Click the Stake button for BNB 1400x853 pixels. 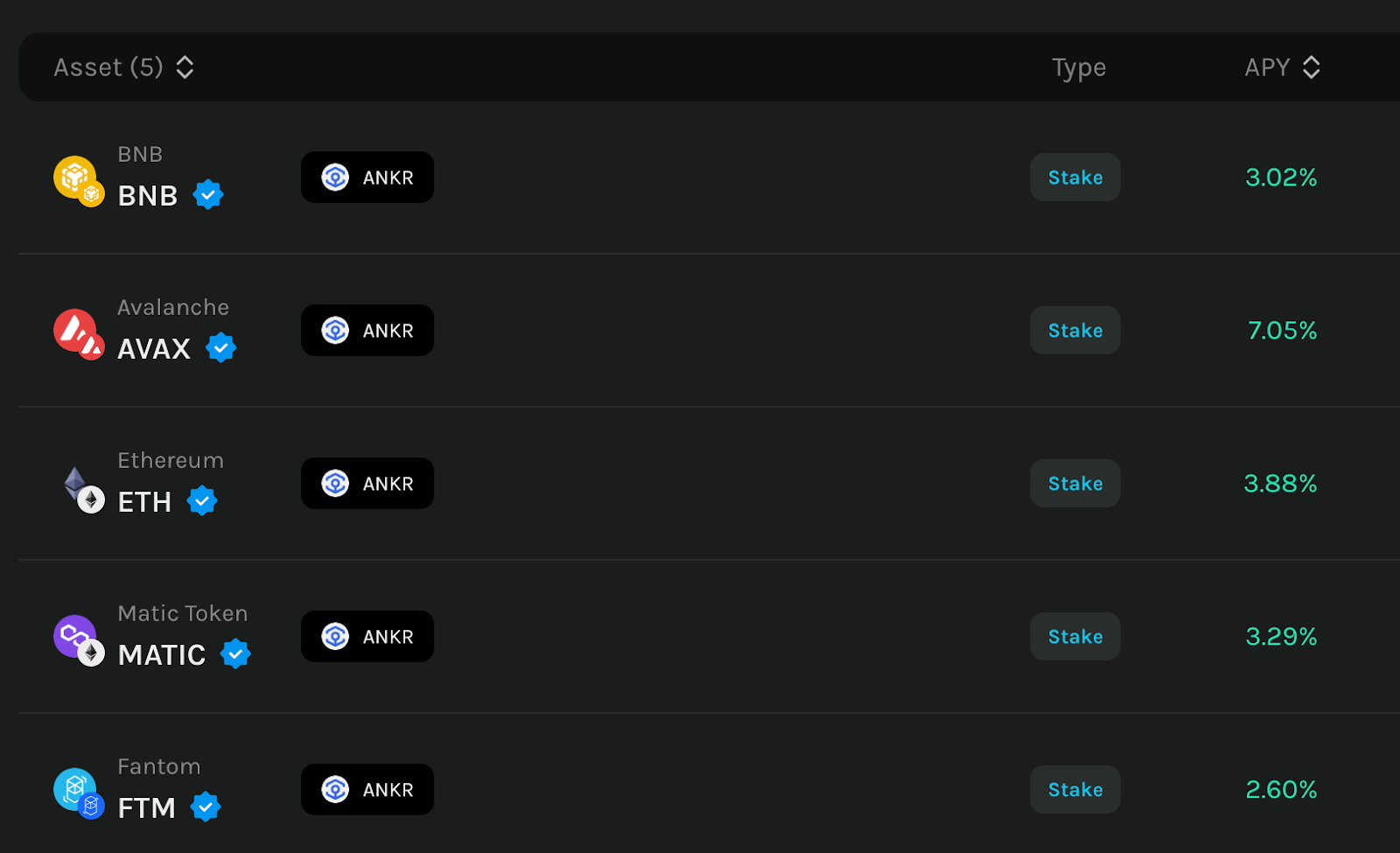(x=1075, y=178)
